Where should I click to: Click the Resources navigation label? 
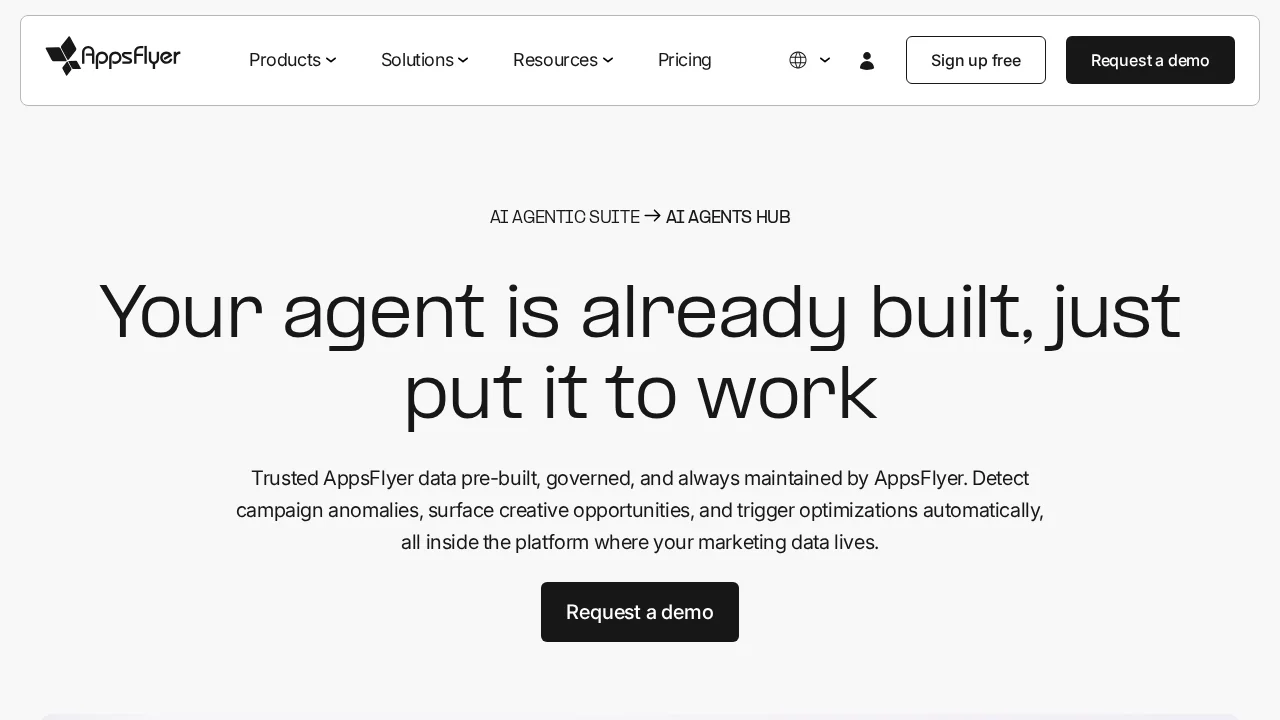(x=555, y=60)
